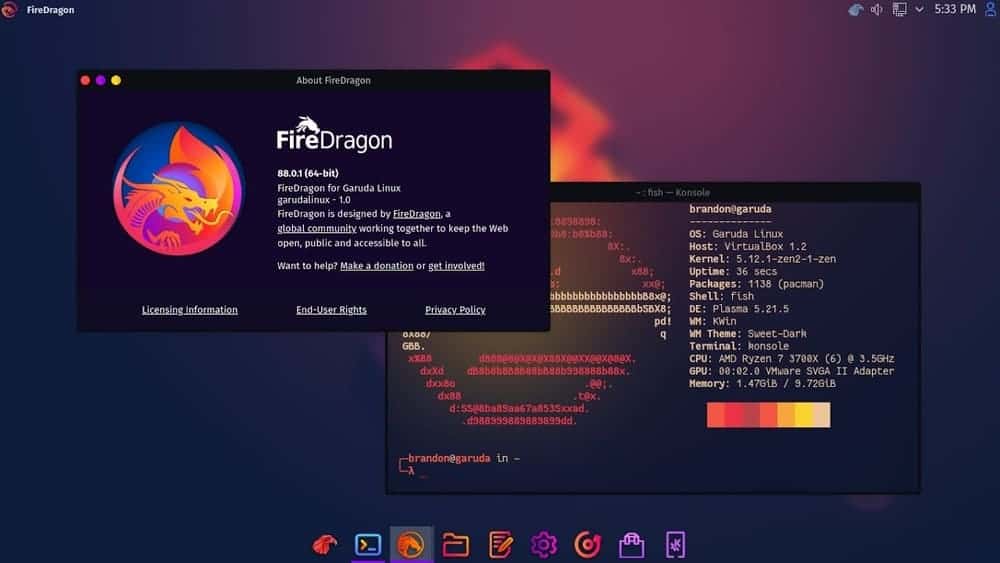
Task: Click the Host: VirtualBox 1.2 line in Konsole
Action: [x=747, y=246]
